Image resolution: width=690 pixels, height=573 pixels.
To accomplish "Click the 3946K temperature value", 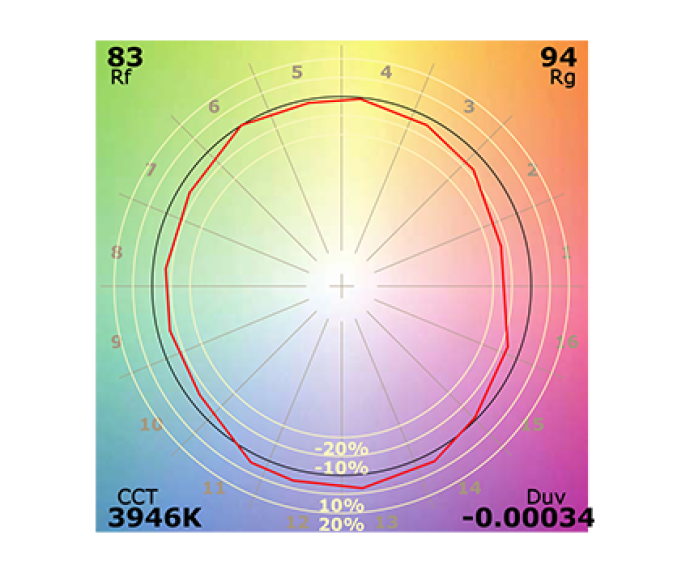I will click(x=154, y=518).
